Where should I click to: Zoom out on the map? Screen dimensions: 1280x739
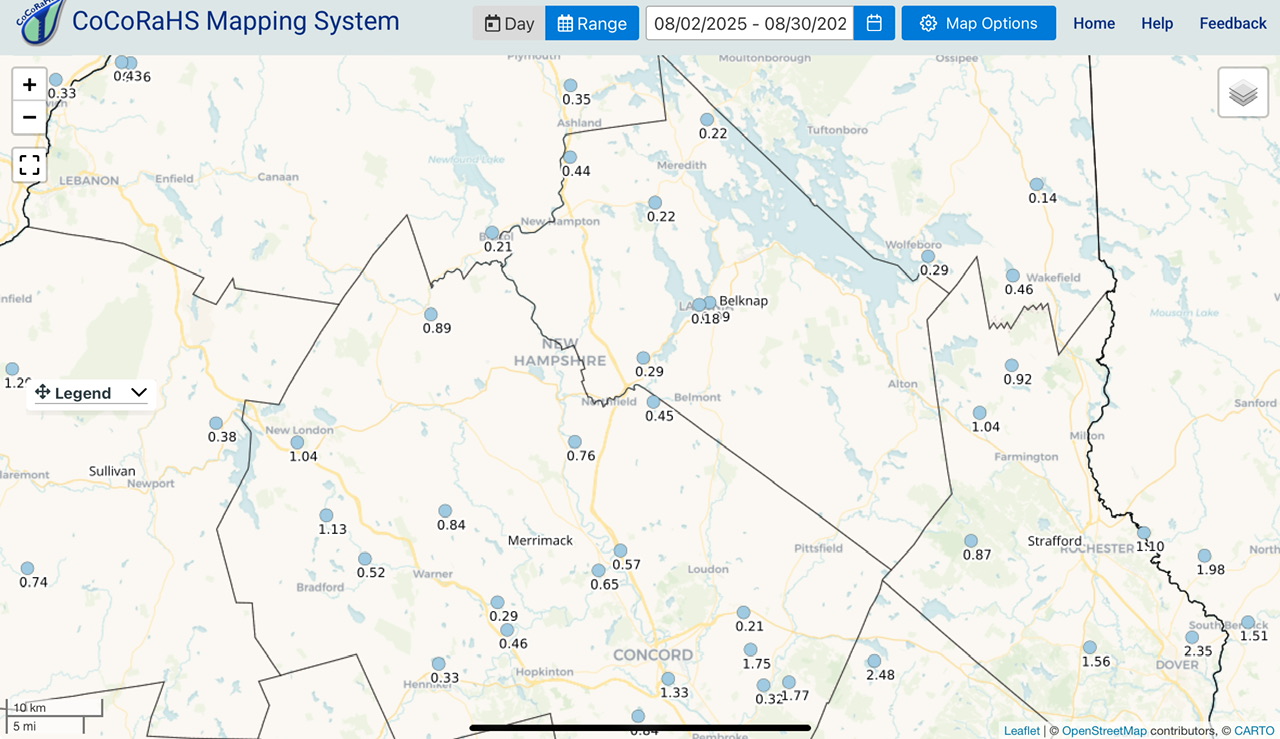point(30,117)
